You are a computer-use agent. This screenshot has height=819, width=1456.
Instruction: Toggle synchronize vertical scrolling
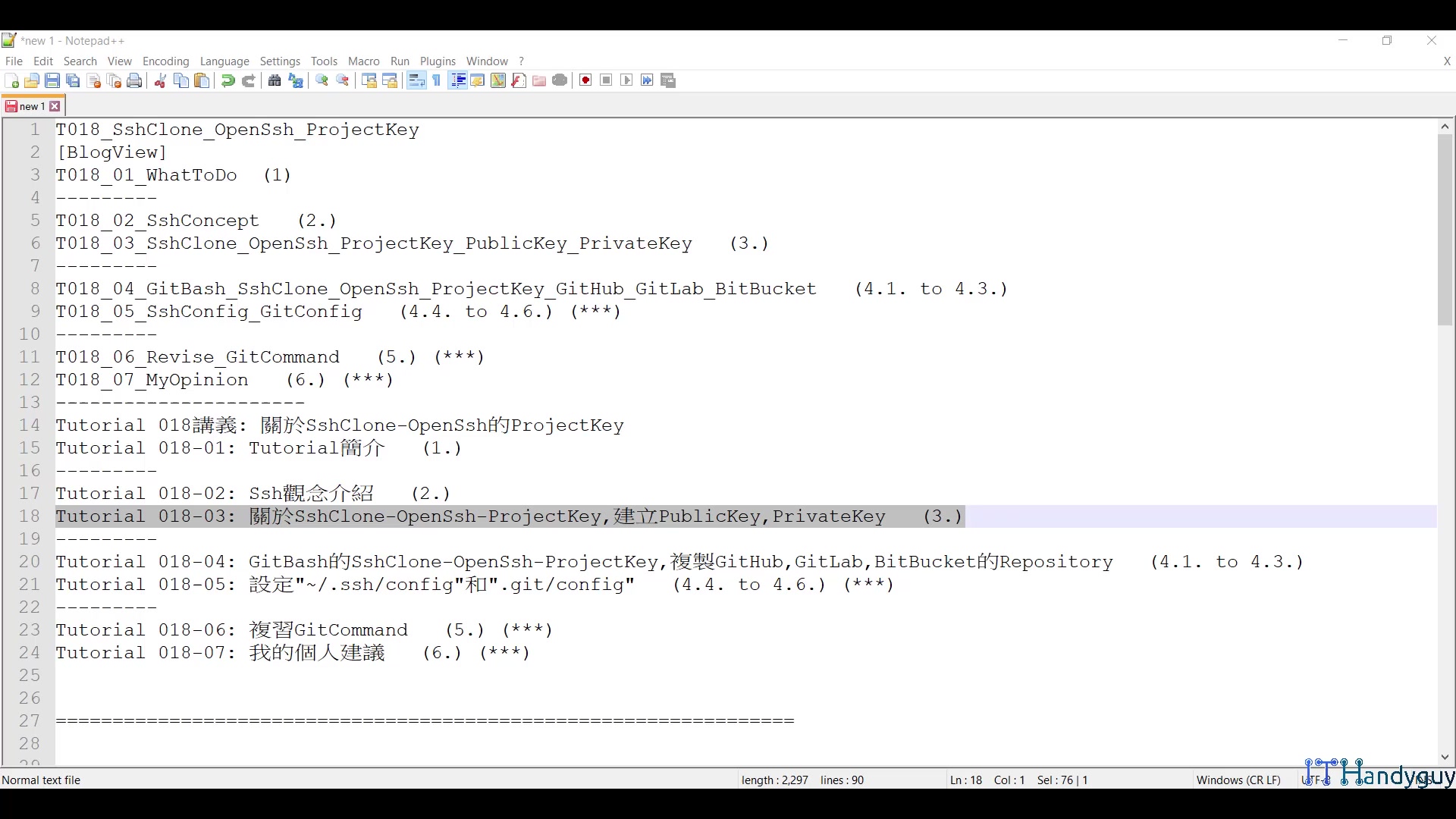tap(369, 80)
